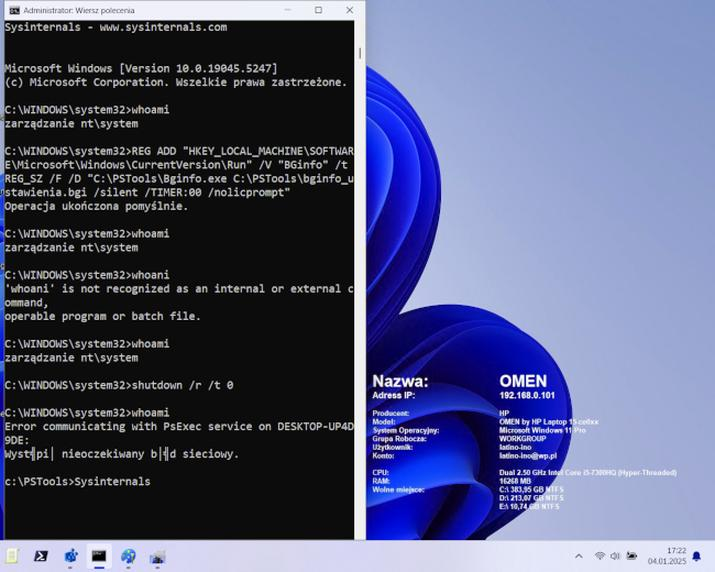This screenshot has height=572, width=715.
Task: Click the mistyped 'whoani' command line
Action: click(87, 275)
